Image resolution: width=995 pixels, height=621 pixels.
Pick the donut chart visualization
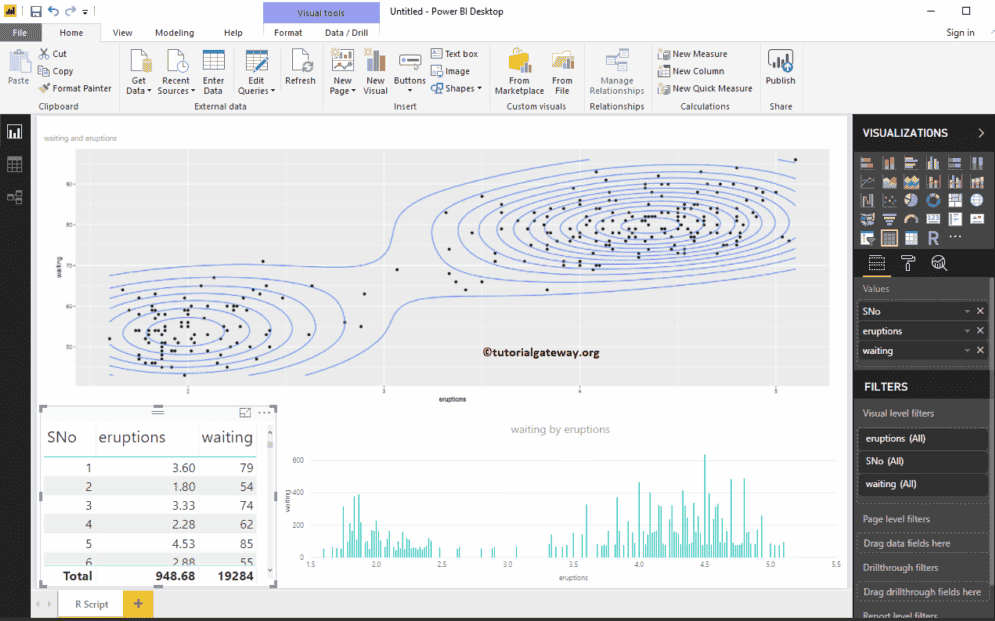tap(933, 201)
